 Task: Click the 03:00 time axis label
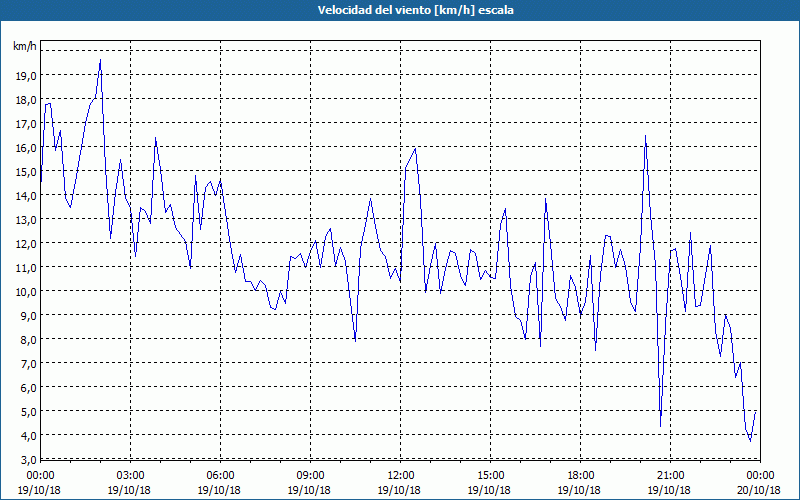131,476
